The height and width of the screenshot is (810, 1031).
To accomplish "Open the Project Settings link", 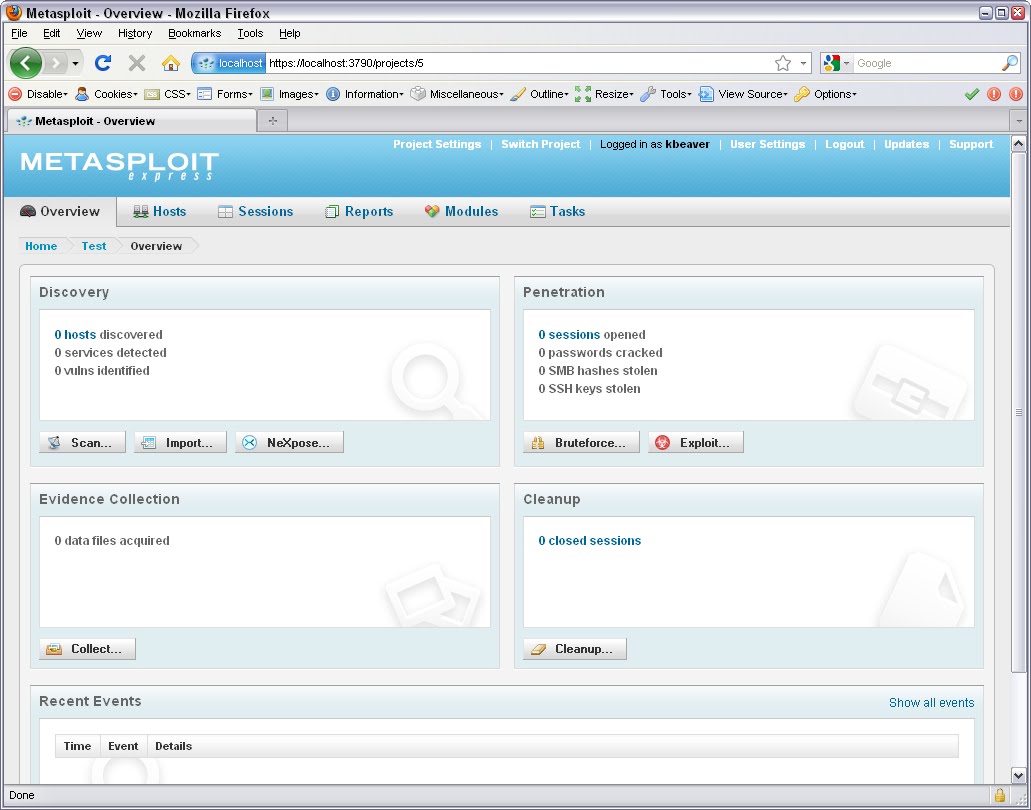I will [x=437, y=144].
